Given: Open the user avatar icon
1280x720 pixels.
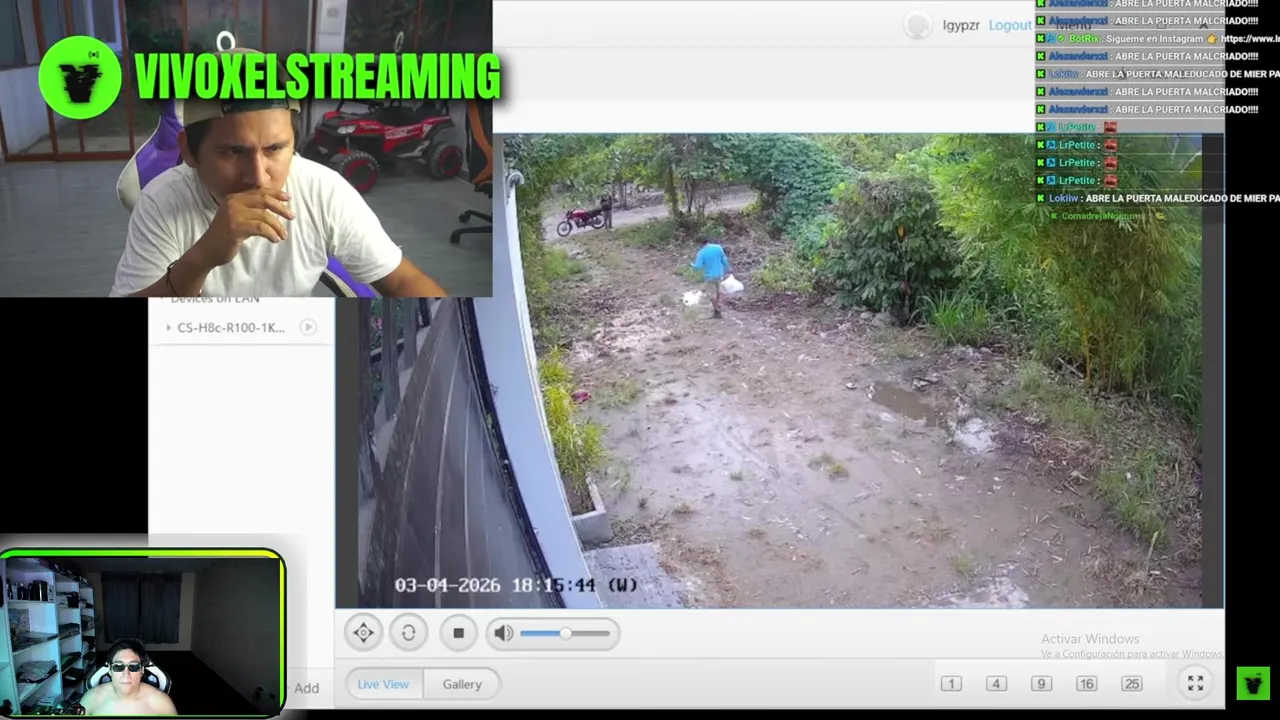Looking at the screenshot, I should pos(917,26).
